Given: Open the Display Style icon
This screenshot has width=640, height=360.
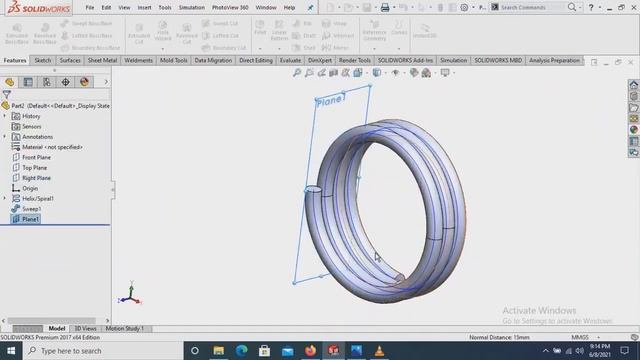Looking at the screenshot, I should (x=376, y=73).
